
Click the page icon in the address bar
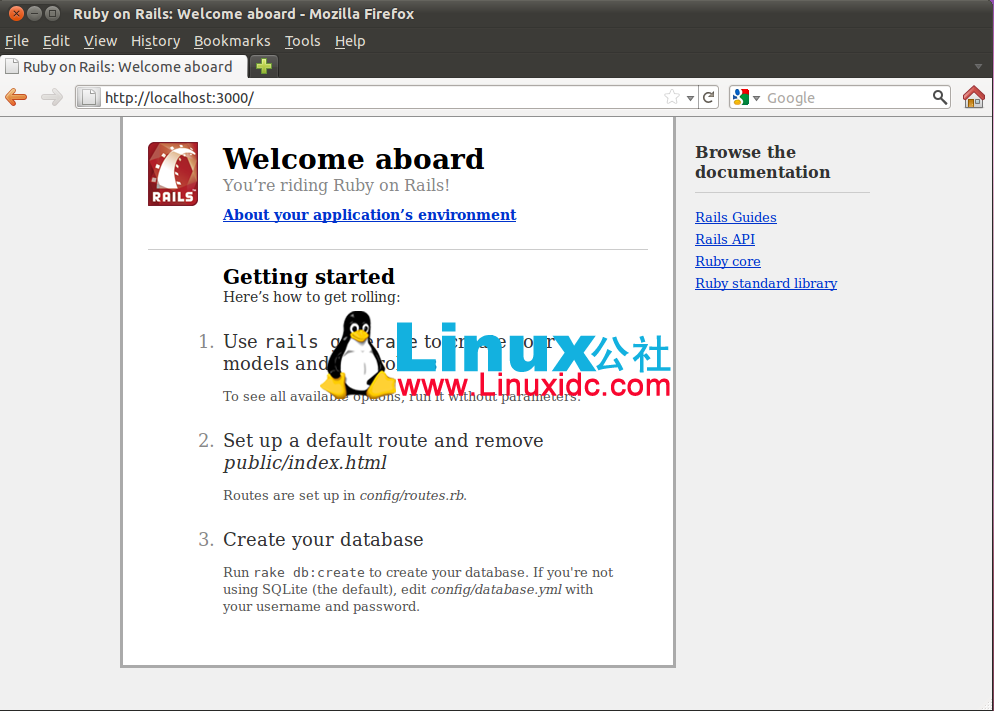[90, 97]
